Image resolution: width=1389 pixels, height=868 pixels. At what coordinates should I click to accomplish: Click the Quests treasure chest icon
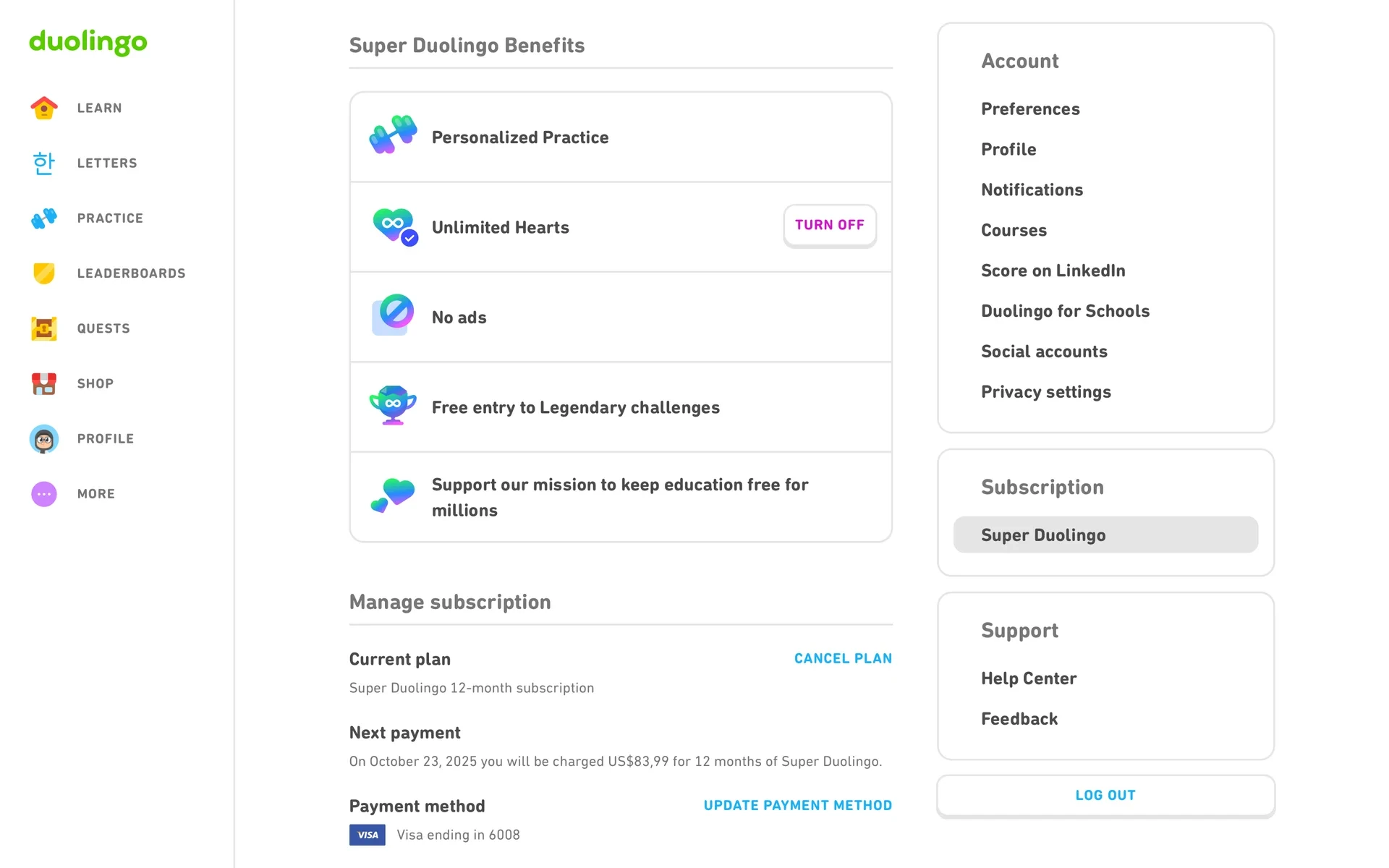coord(44,328)
